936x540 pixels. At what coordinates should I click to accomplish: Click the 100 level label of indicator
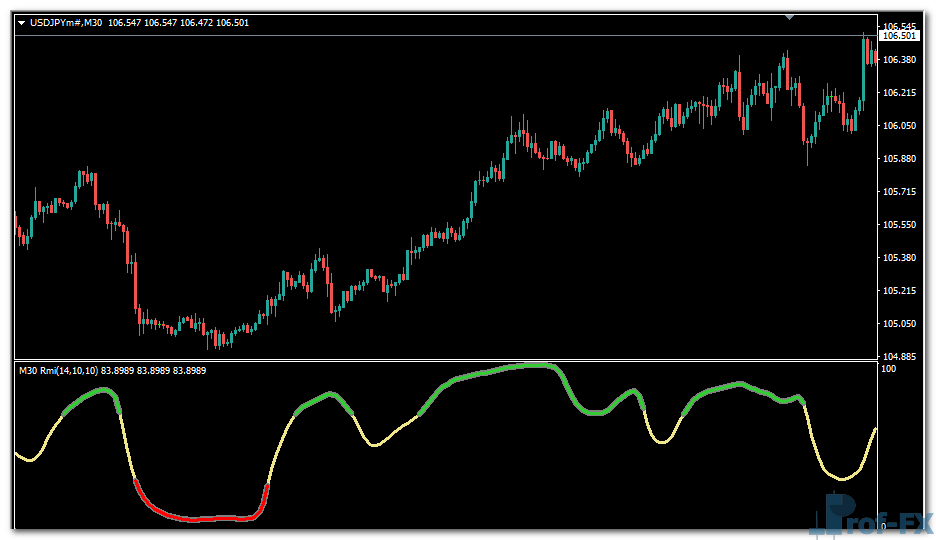point(888,369)
